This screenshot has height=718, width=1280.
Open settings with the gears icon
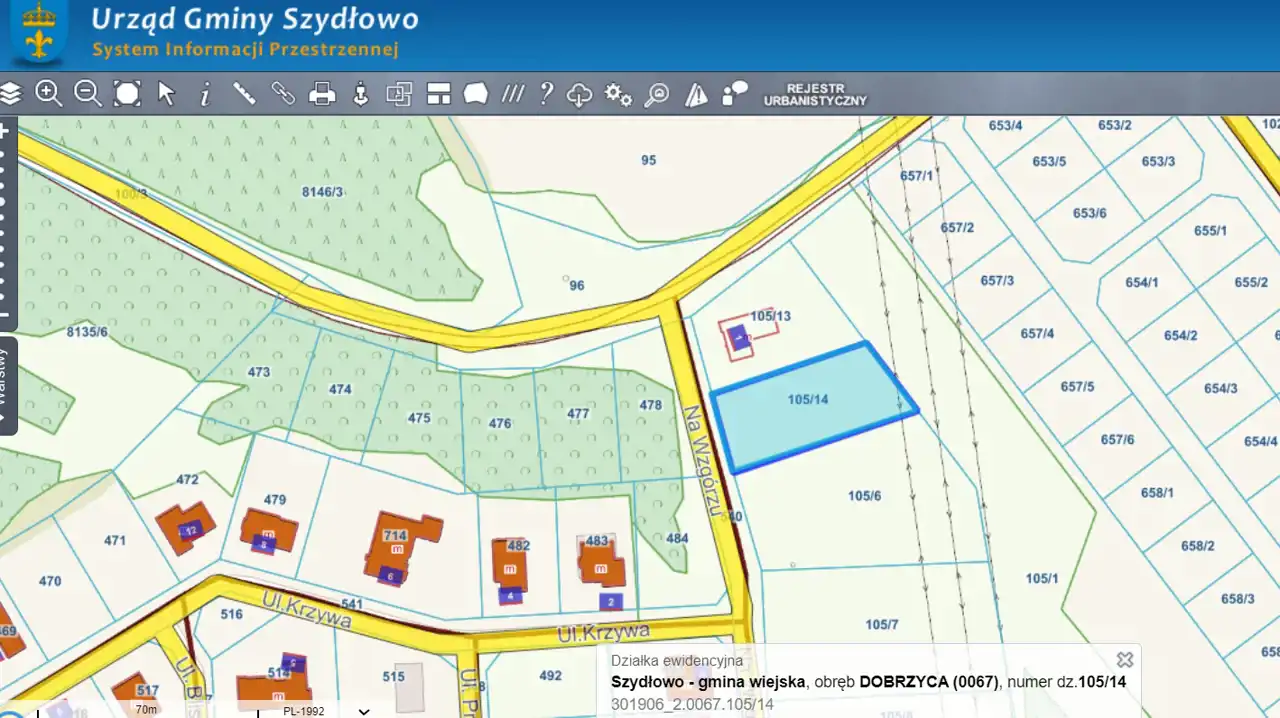point(618,94)
